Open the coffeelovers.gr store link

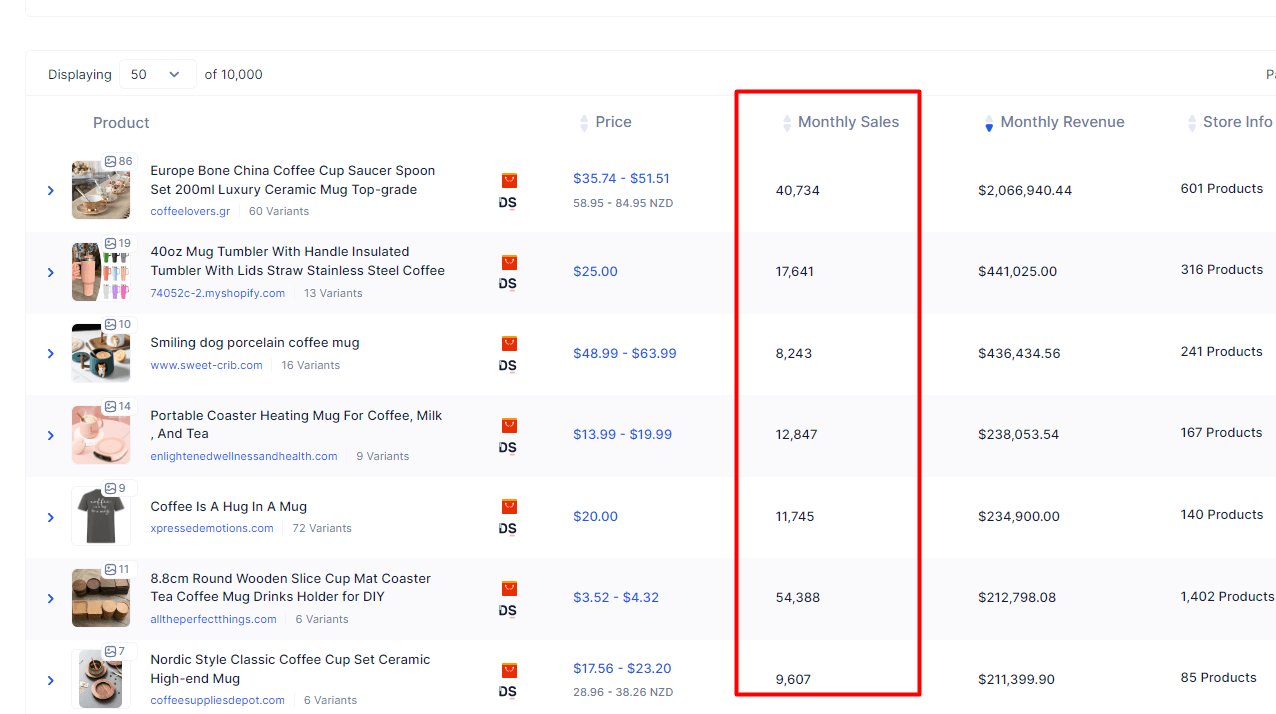(190, 211)
